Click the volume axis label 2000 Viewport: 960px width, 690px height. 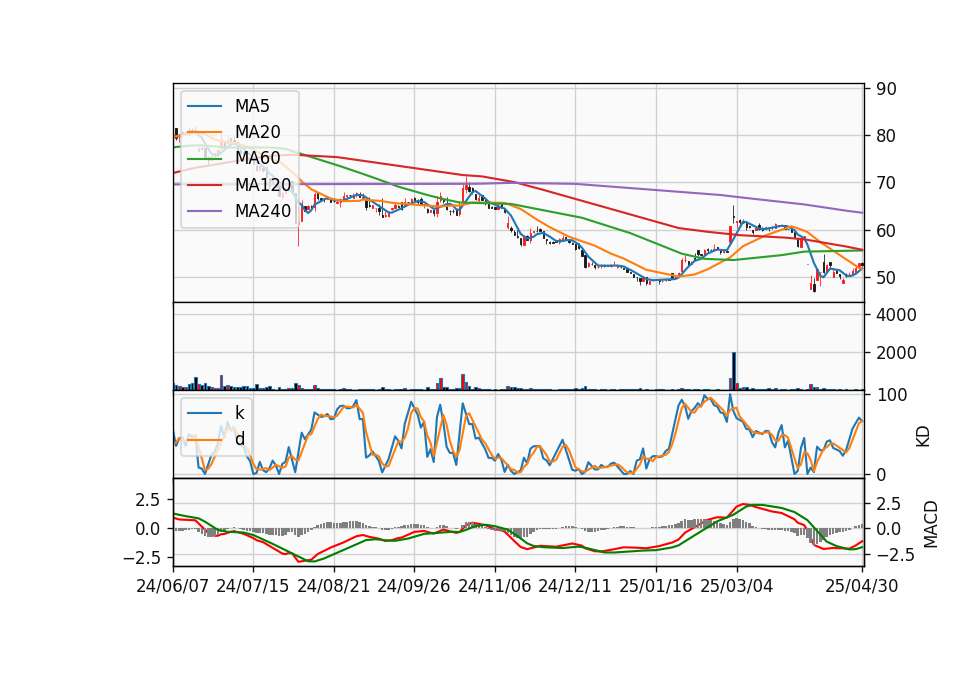(896, 353)
